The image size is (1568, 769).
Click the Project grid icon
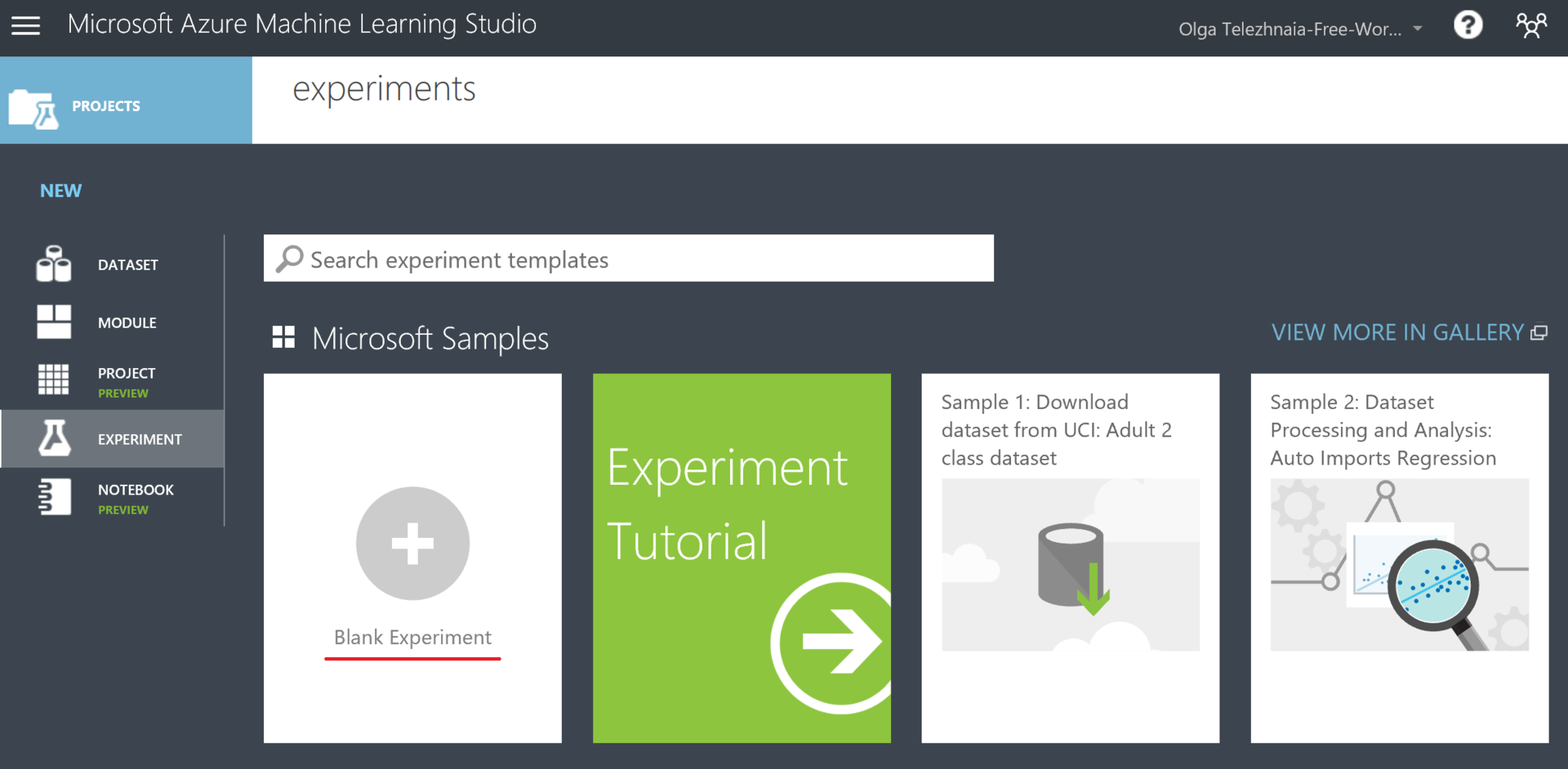point(54,380)
